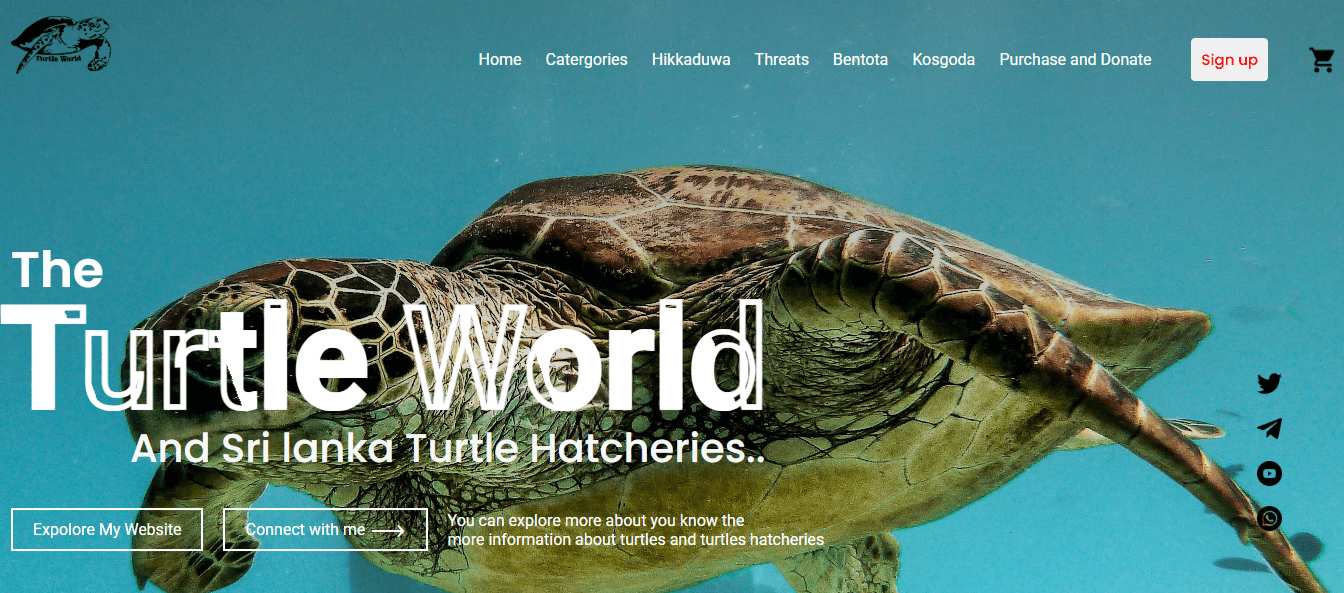Click the description text about turtles hatcheries

click(636, 530)
